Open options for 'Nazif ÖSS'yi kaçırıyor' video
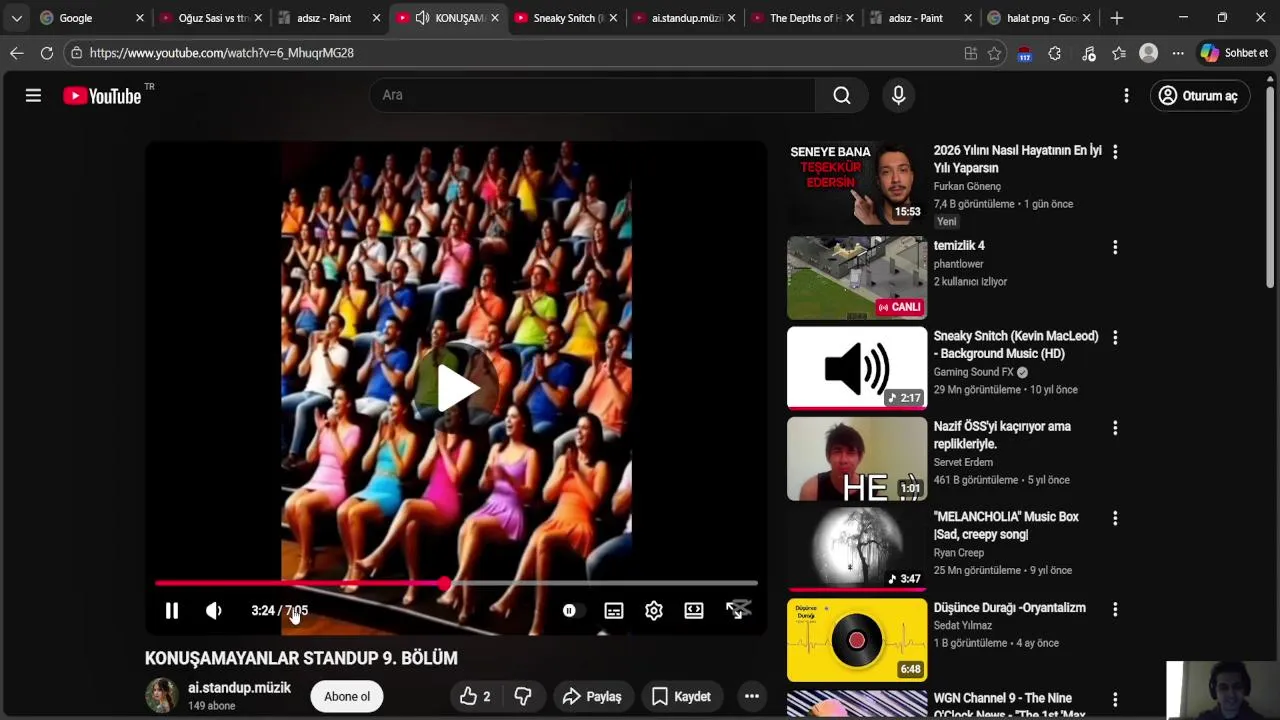 [1115, 428]
